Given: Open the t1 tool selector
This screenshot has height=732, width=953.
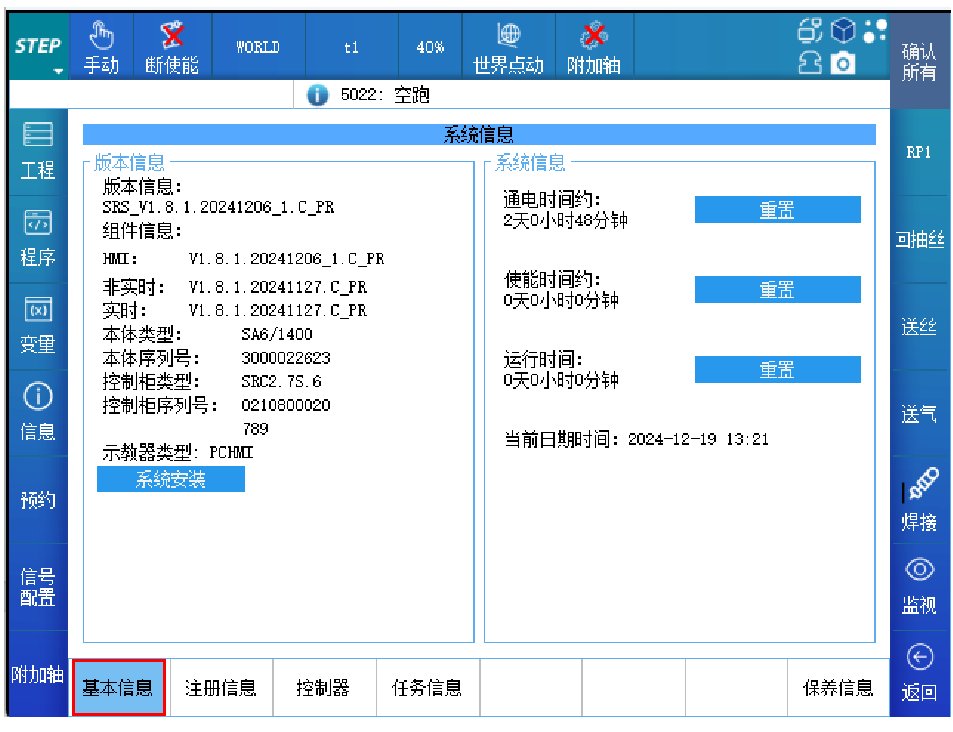Looking at the screenshot, I should click(351, 47).
